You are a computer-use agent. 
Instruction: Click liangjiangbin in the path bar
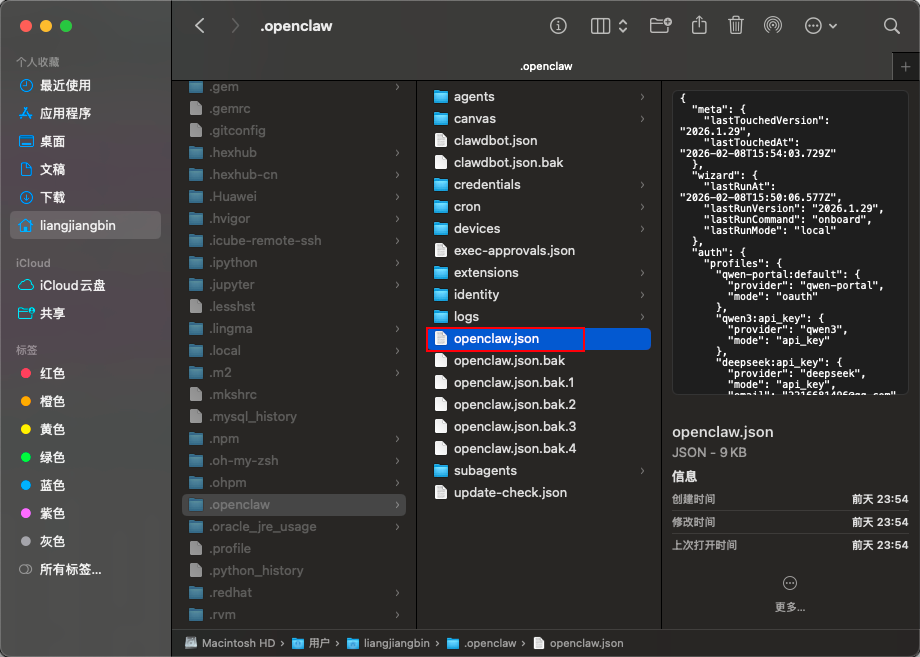click(x=388, y=644)
